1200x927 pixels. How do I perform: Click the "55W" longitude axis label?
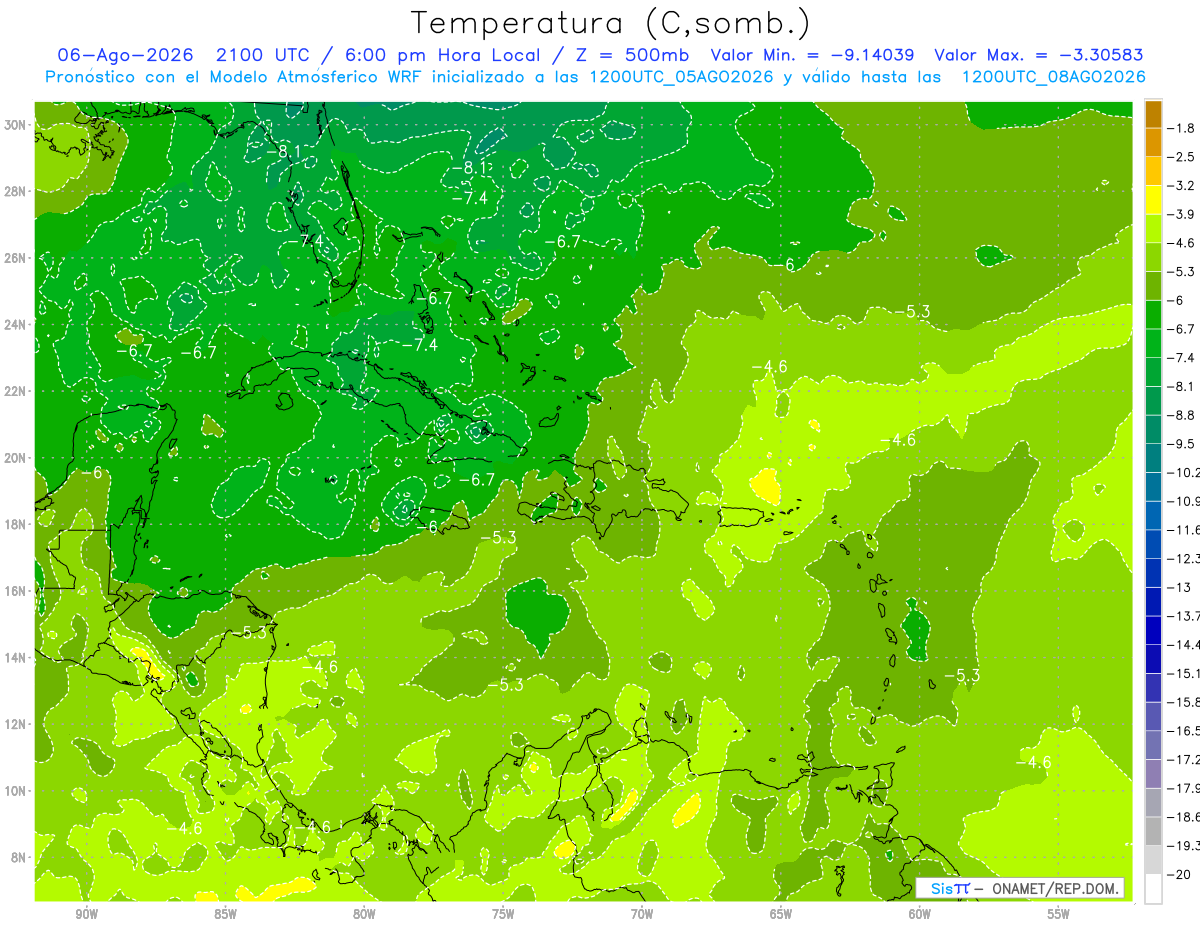pyautogui.click(x=1059, y=915)
